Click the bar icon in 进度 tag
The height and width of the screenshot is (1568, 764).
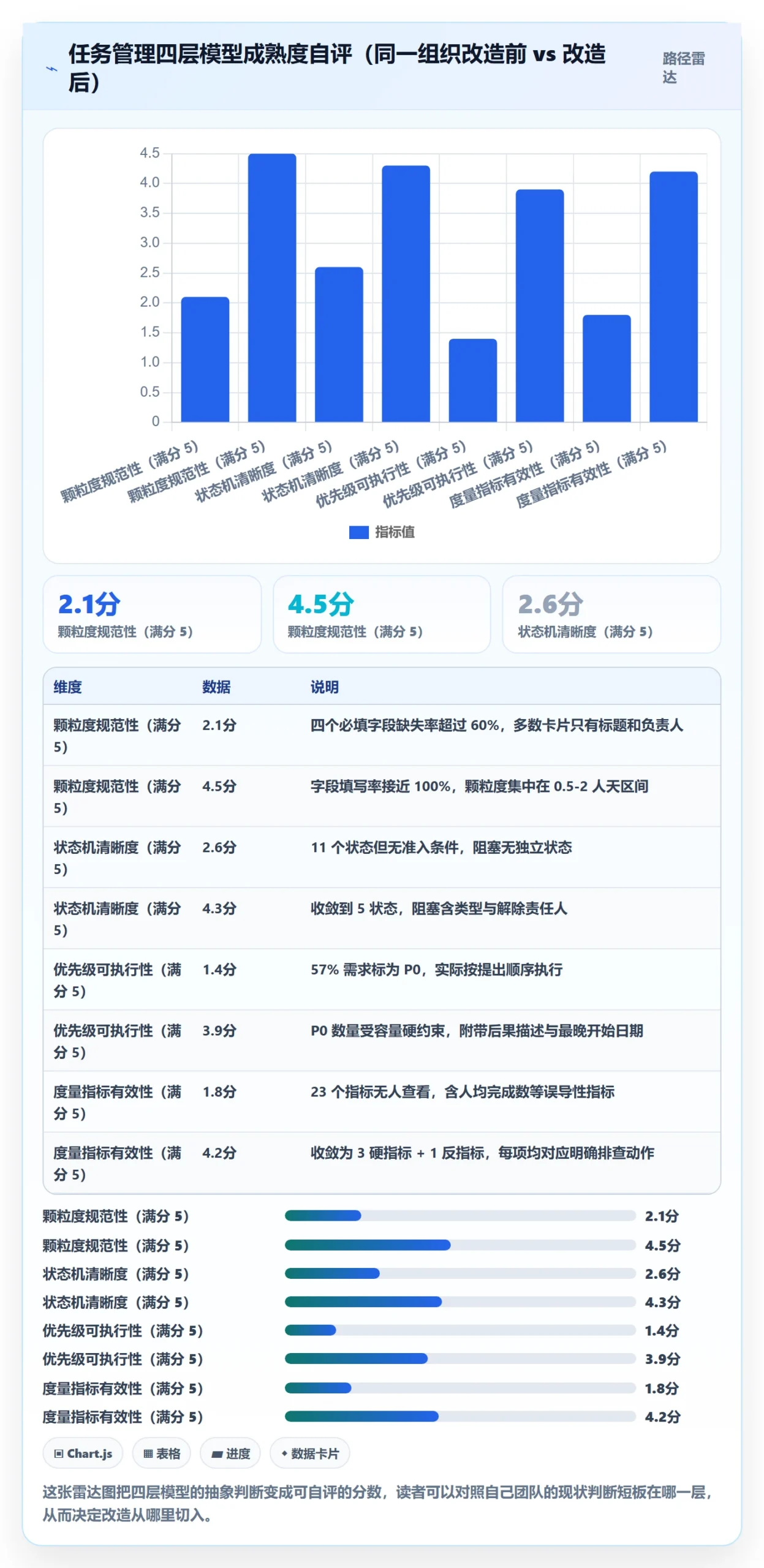point(217,1454)
